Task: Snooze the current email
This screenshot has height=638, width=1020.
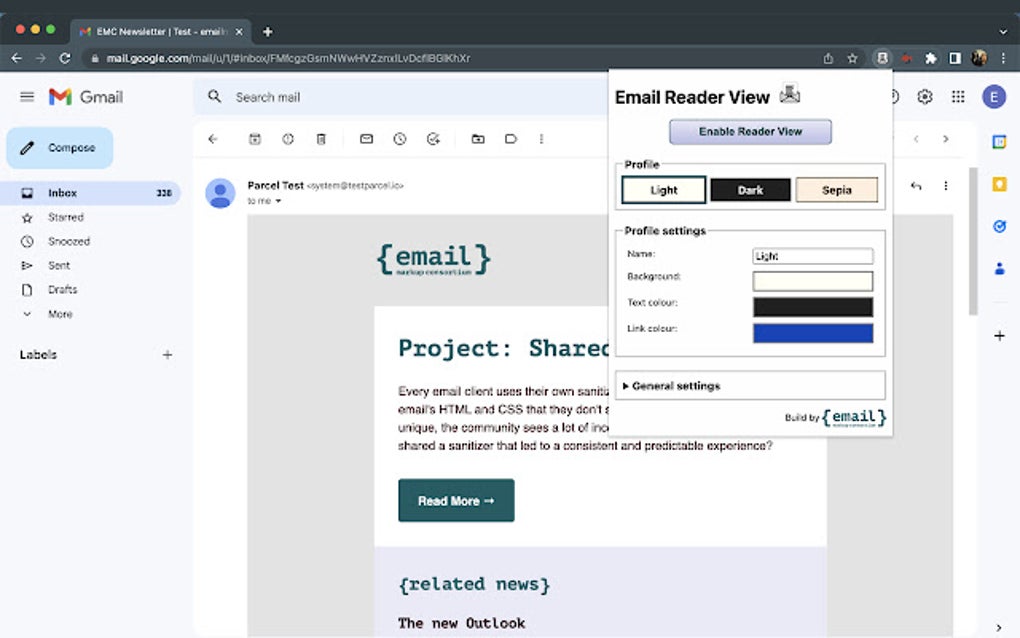Action: (399, 139)
